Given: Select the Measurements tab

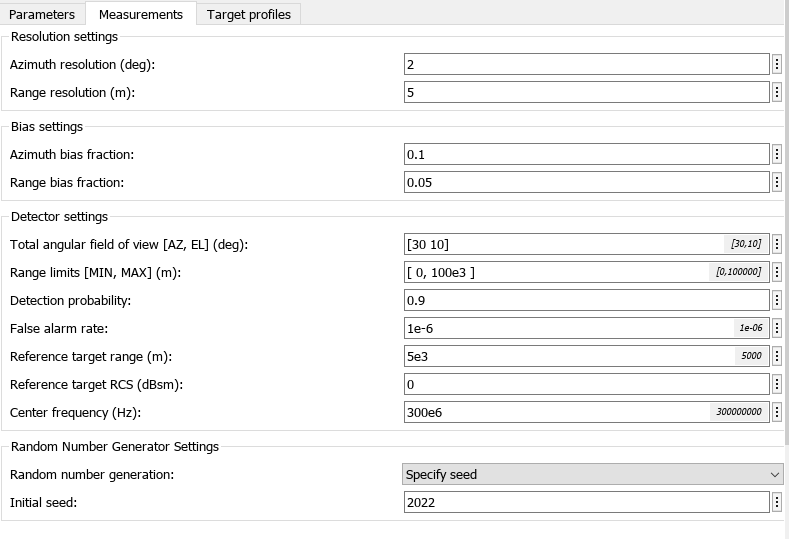Looking at the screenshot, I should coord(140,14).
